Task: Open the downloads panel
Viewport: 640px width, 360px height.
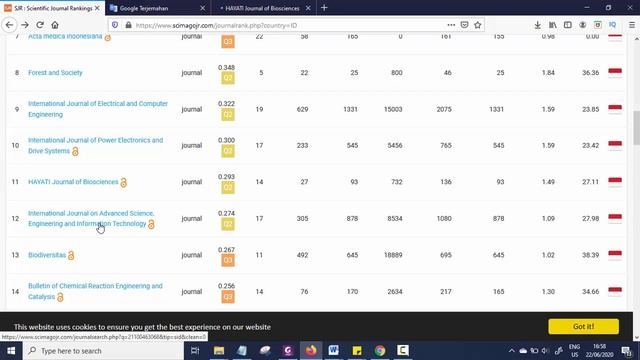Action: (538, 25)
